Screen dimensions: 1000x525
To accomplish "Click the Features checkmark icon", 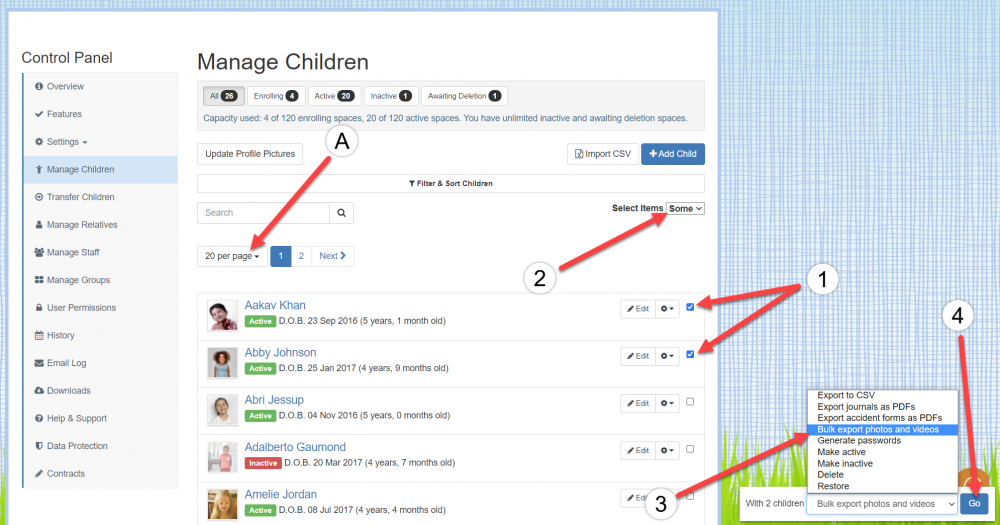I will (x=39, y=114).
